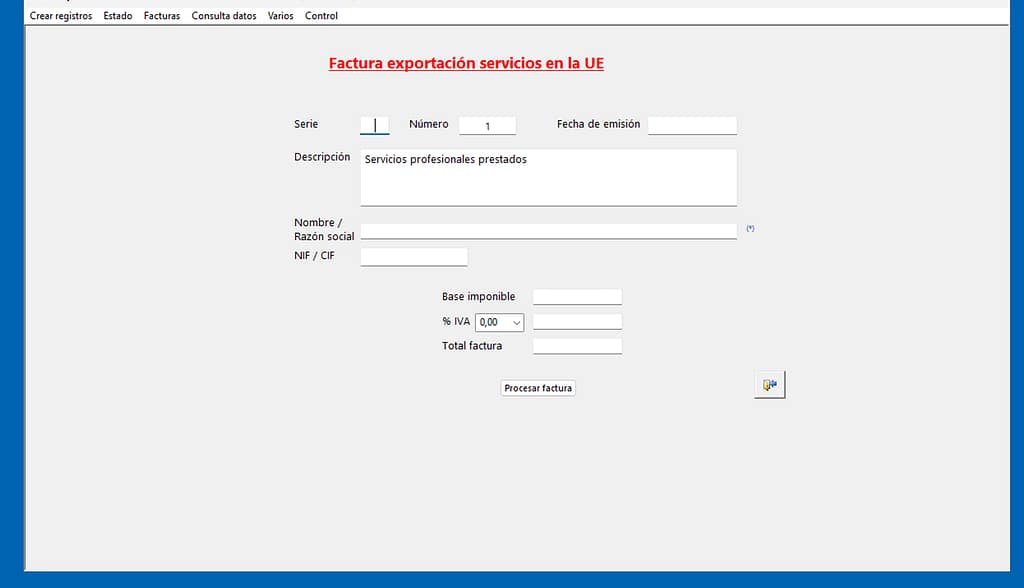Click the NIF / CIF input box

point(413,257)
